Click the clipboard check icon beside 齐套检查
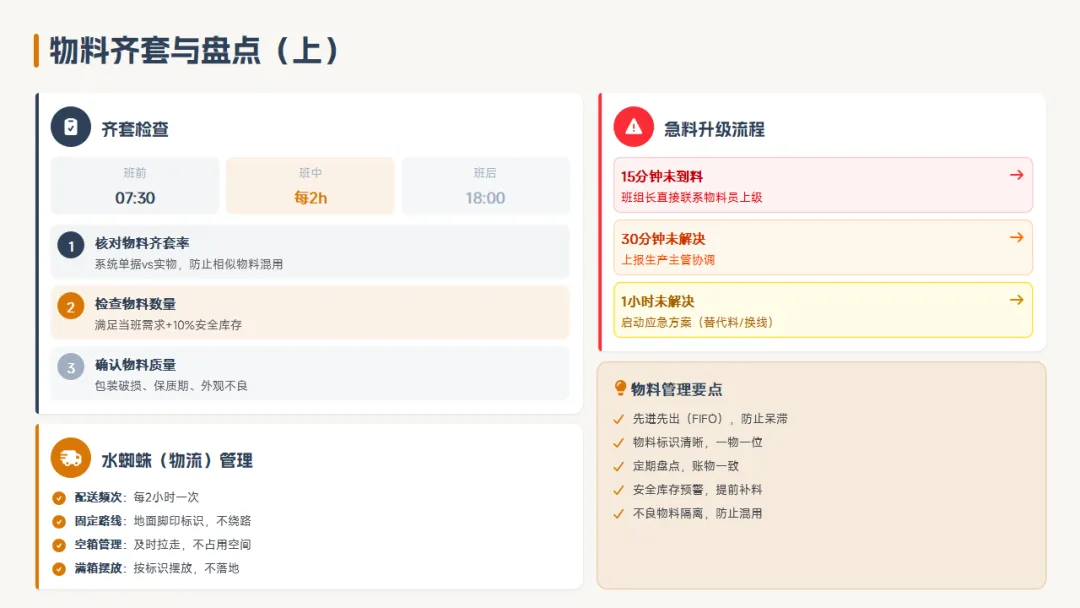Viewport: 1080px width, 608px height. tap(71, 127)
